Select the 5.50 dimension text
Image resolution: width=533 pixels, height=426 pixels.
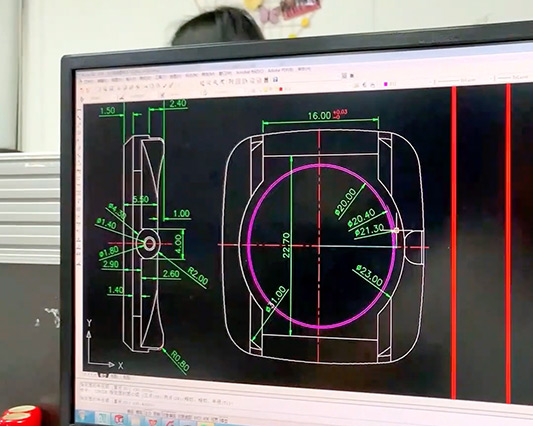click(140, 199)
